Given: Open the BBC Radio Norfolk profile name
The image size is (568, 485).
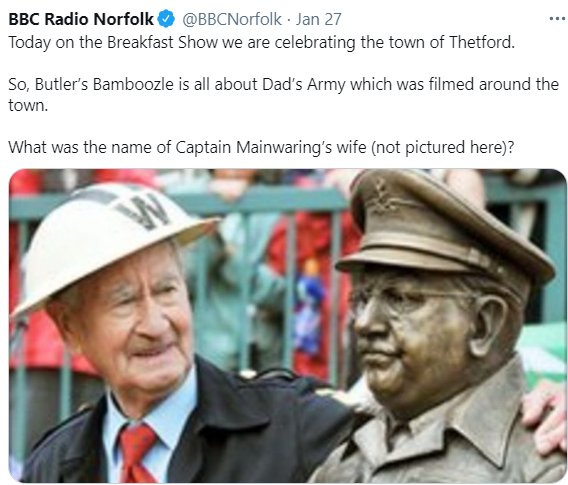Looking at the screenshot, I should coord(81,19).
